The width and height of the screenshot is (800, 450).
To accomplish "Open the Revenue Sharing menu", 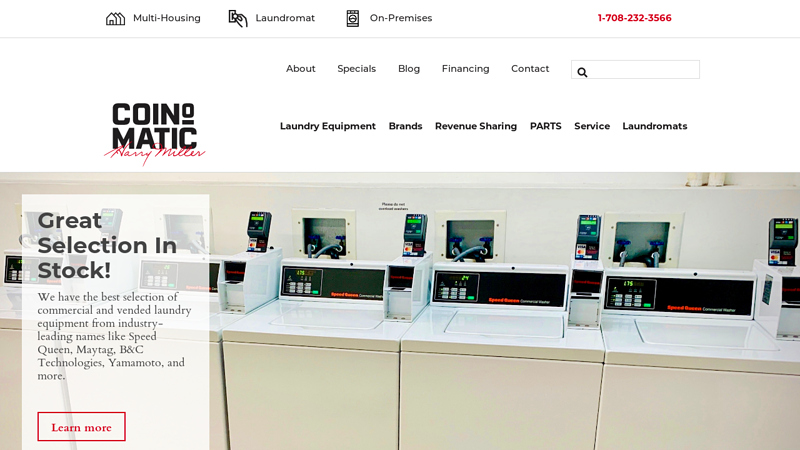I will point(475,126).
